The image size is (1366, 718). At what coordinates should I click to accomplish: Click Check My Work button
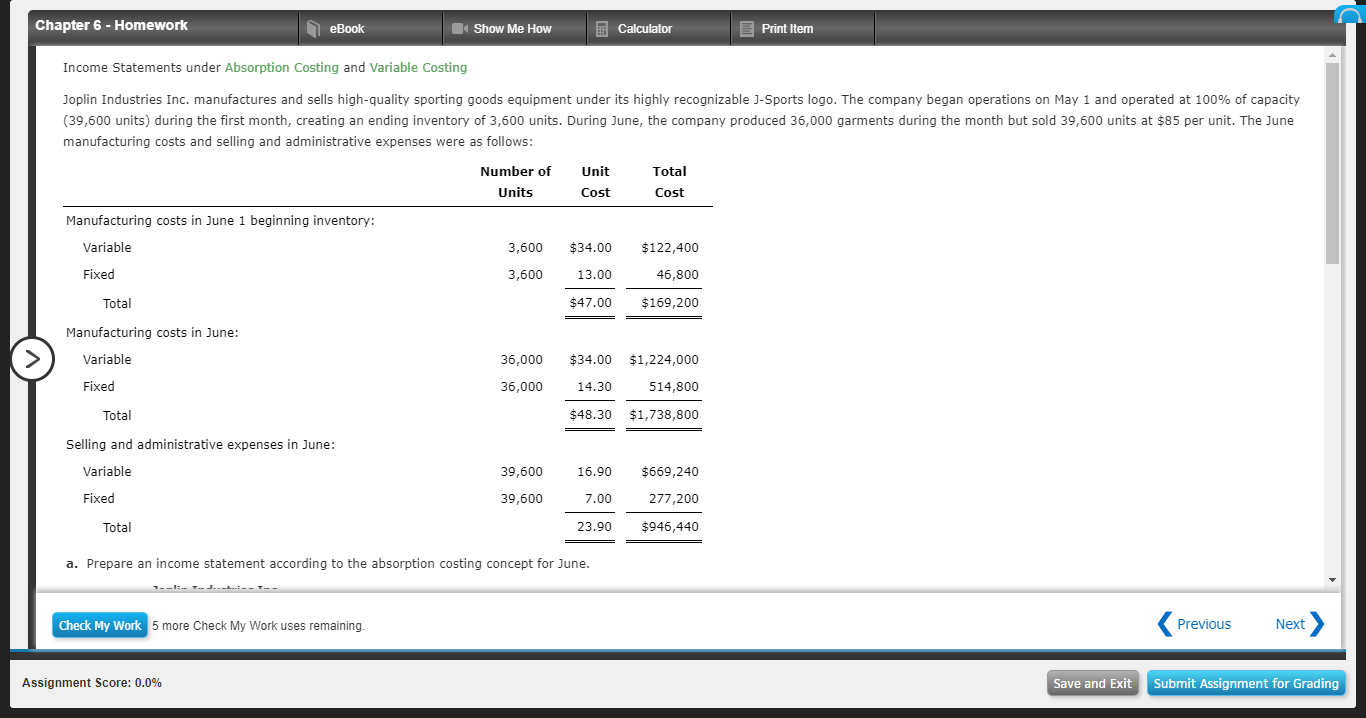(100, 625)
